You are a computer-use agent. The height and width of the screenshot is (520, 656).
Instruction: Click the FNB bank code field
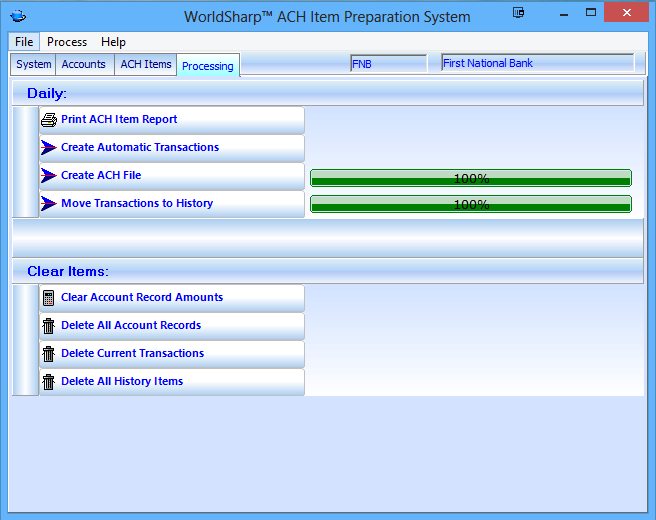click(x=389, y=64)
